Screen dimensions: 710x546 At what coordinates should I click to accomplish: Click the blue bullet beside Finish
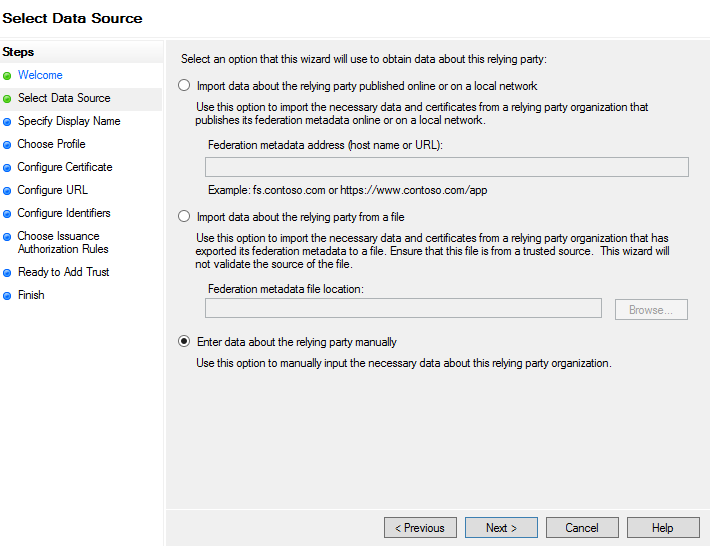tap(7, 296)
